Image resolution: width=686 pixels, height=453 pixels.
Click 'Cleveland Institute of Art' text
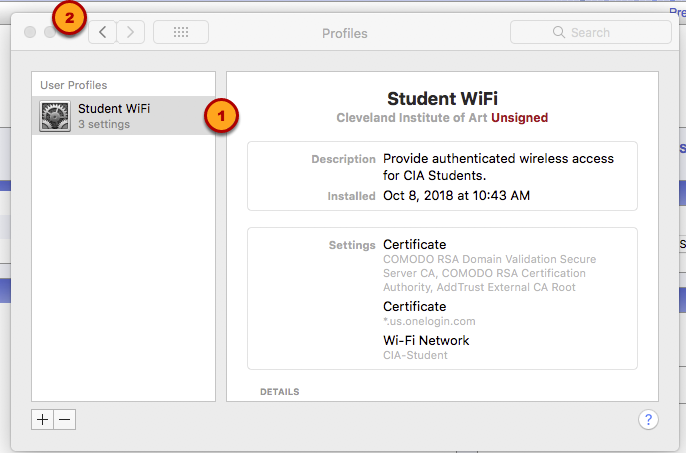click(x=411, y=118)
